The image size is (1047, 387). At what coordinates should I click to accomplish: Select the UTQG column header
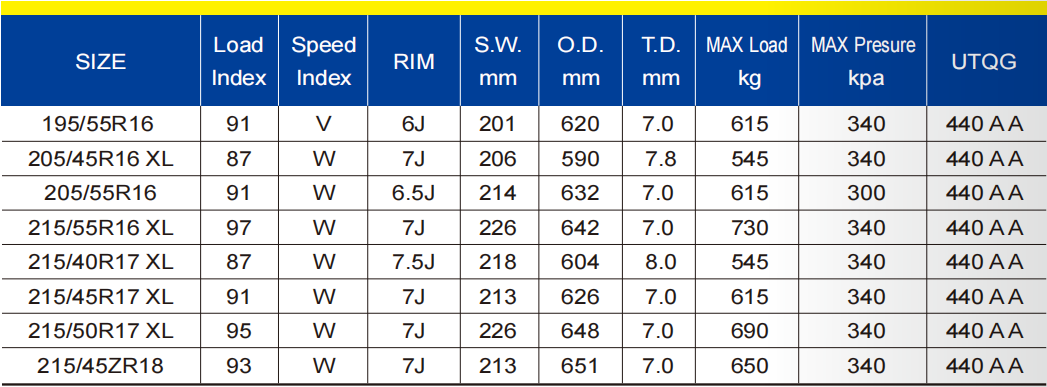pyautogui.click(x=987, y=61)
